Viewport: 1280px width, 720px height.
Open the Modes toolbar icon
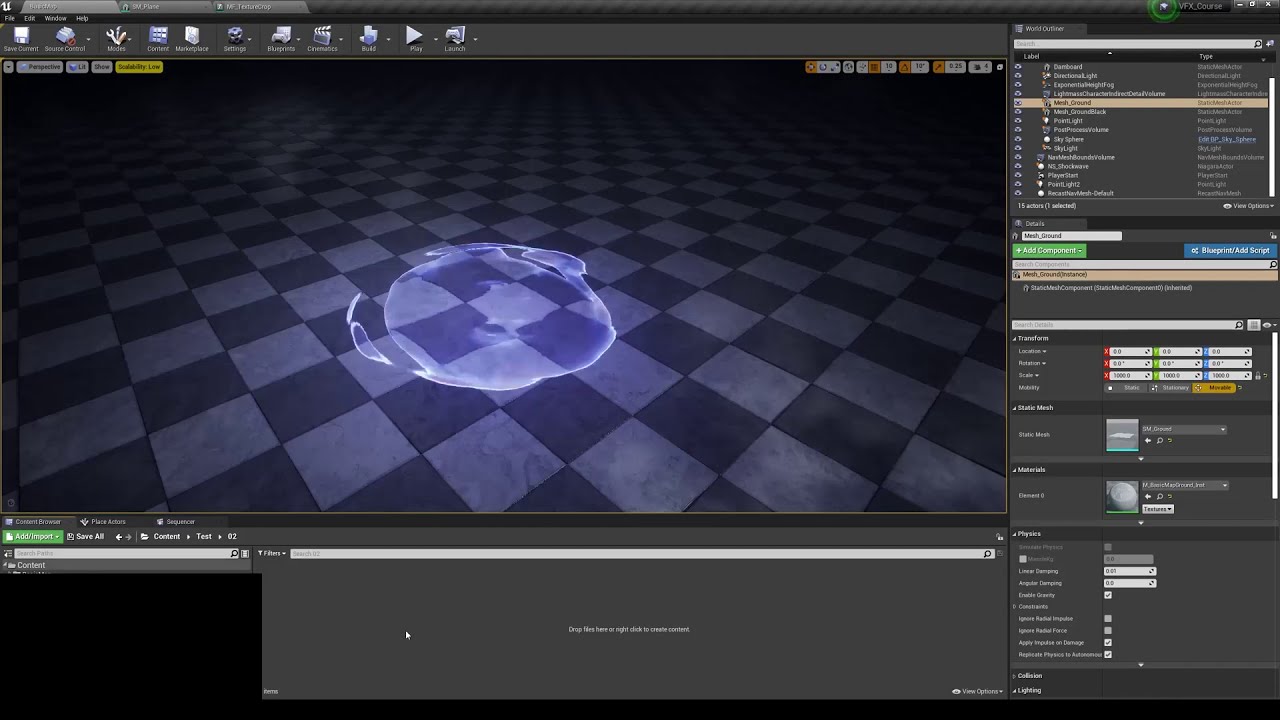(116, 39)
